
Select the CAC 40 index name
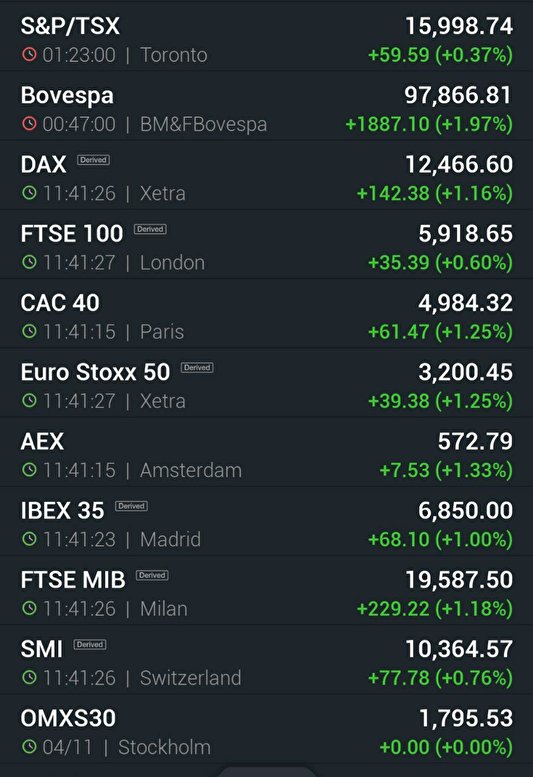pyautogui.click(x=60, y=303)
